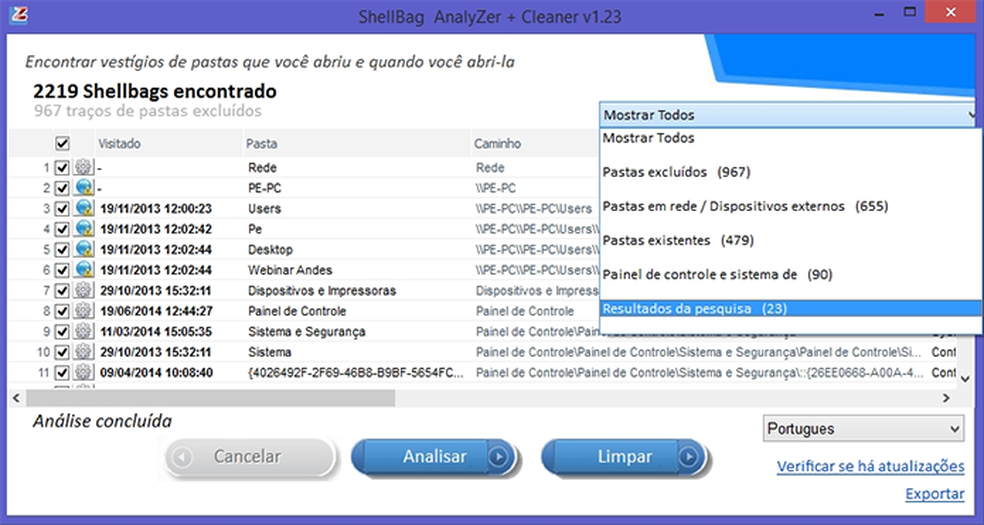This screenshot has height=525, width=984.
Task: Click the gear icon in the Rede row
Action: 83,167
